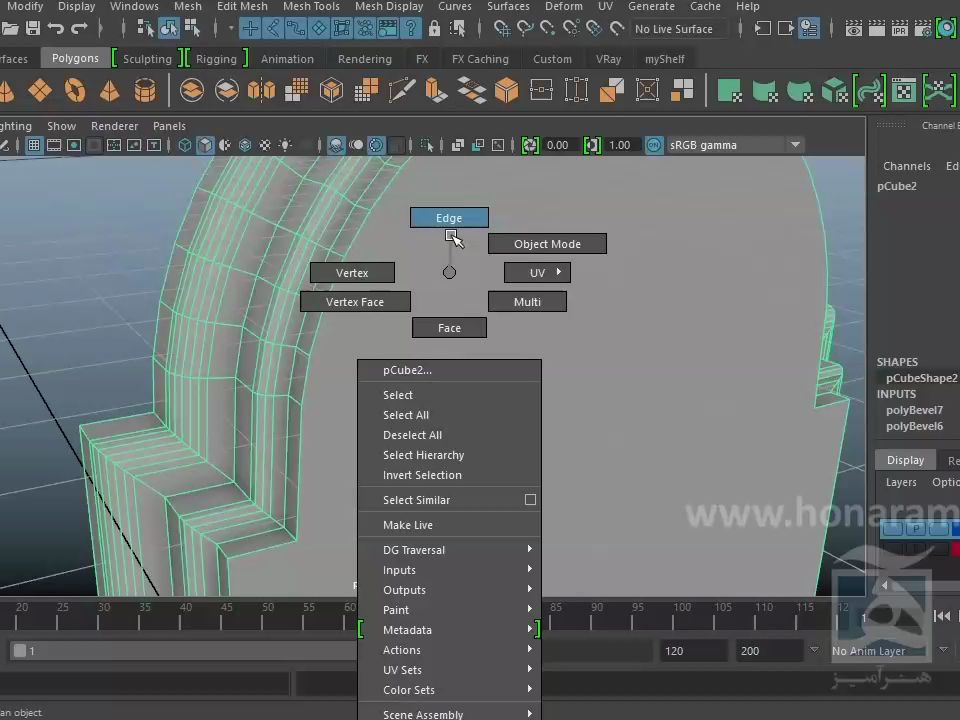The height and width of the screenshot is (720, 960).
Task: Toggle the viewport grid display
Action: pos(34,145)
